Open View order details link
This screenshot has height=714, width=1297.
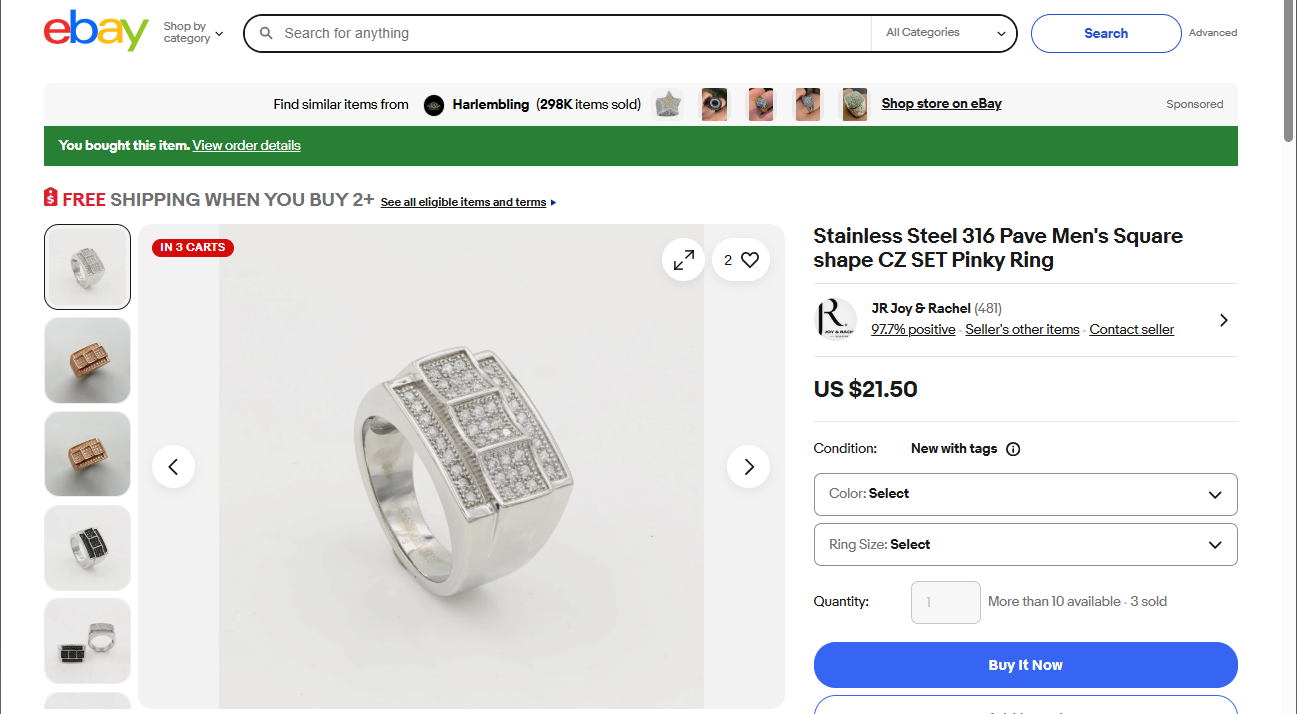246,146
